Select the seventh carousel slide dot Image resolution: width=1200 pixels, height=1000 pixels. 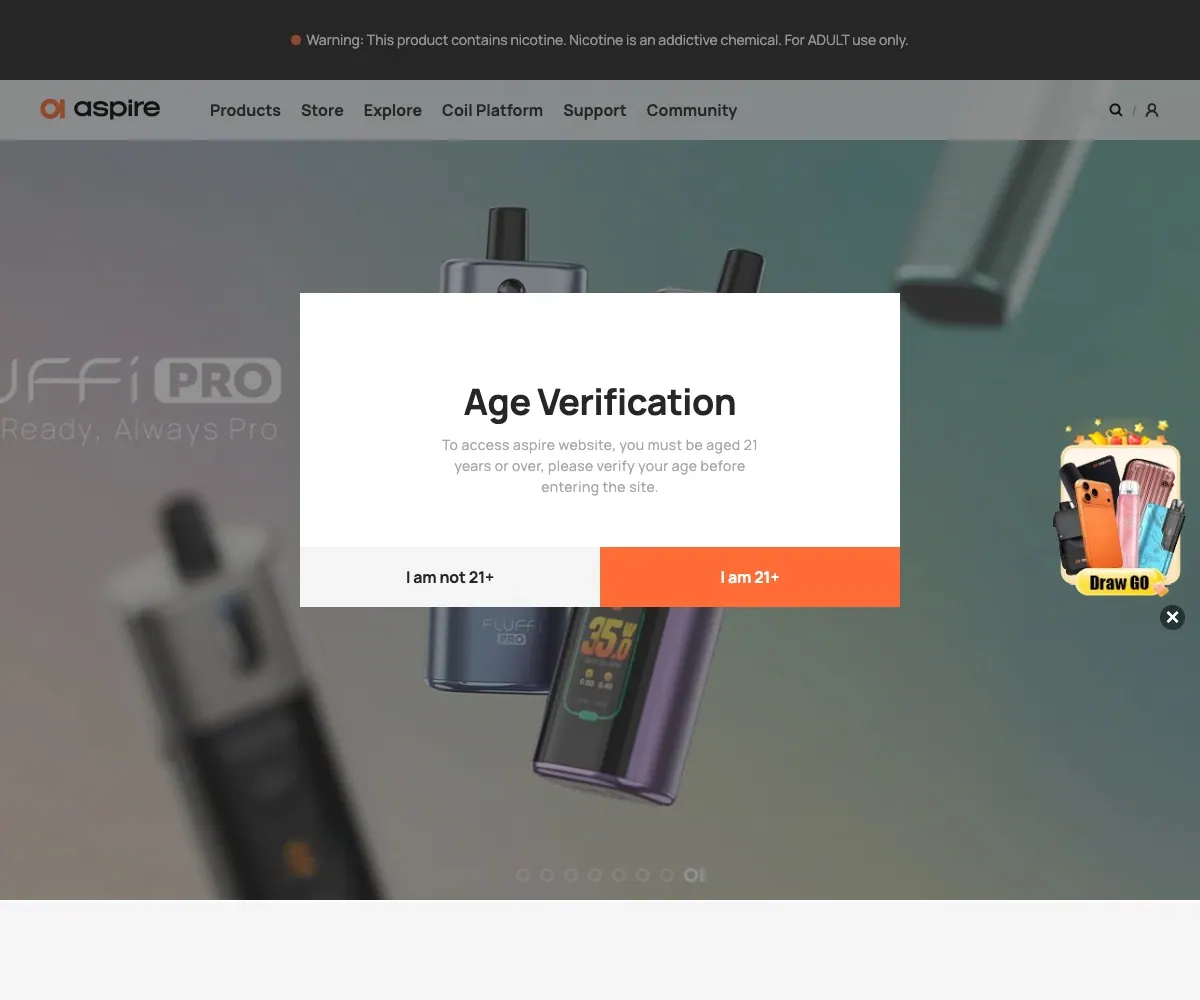coord(667,875)
